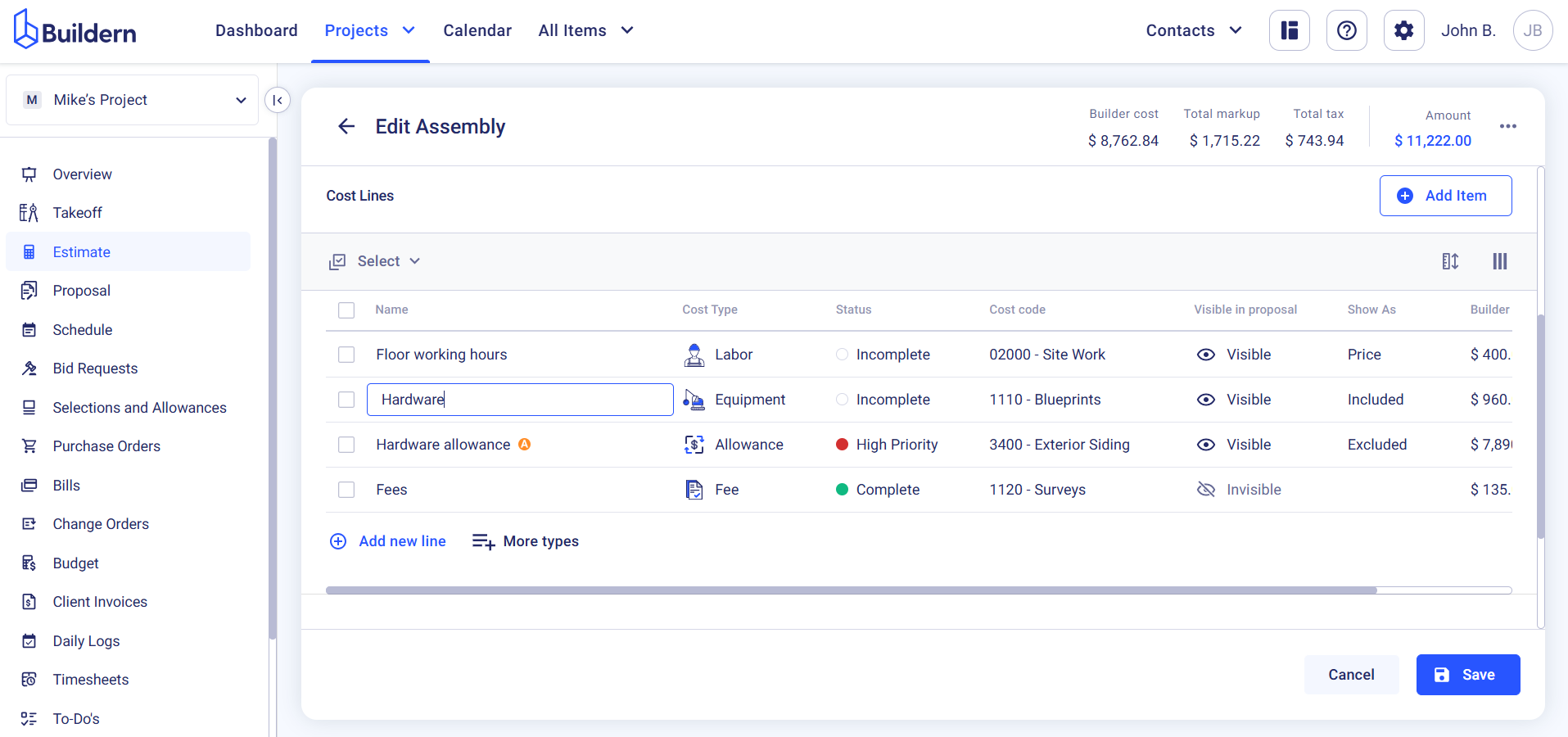Click the Schedule calendar icon in sidebar

29,330
